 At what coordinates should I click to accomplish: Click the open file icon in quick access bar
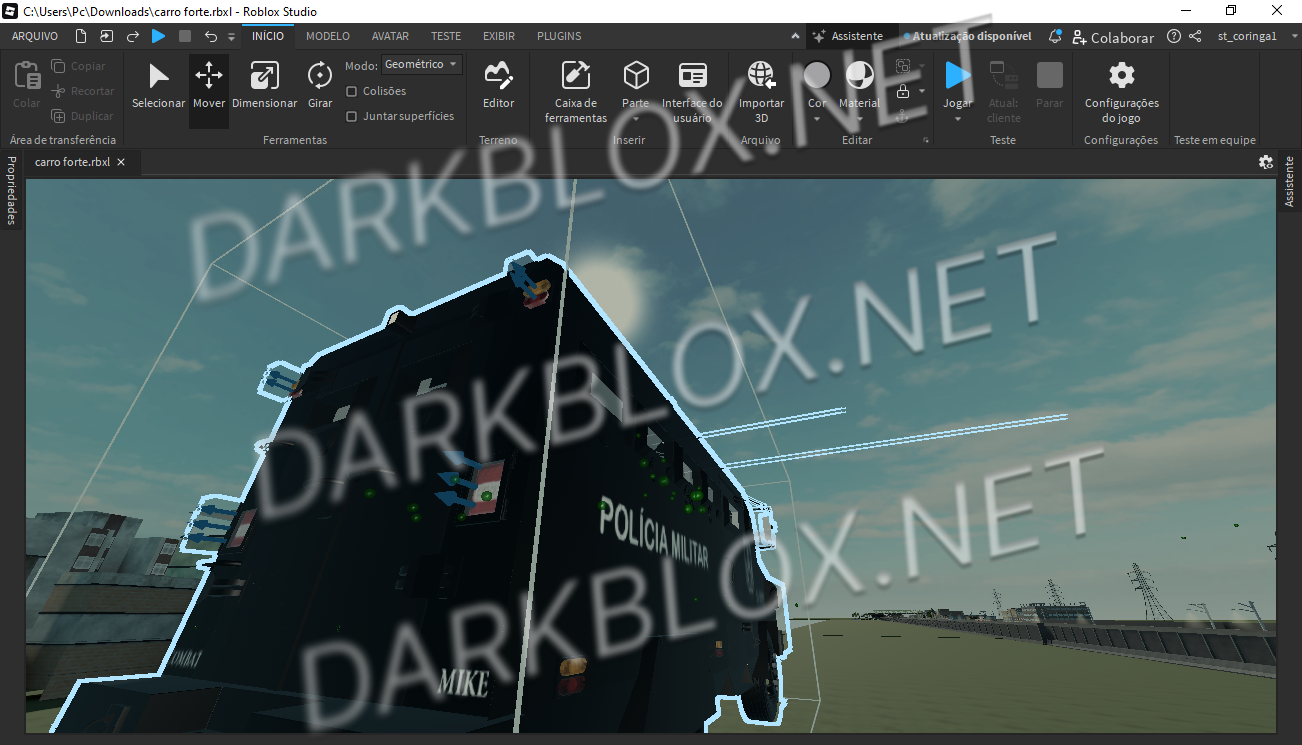tap(107, 36)
